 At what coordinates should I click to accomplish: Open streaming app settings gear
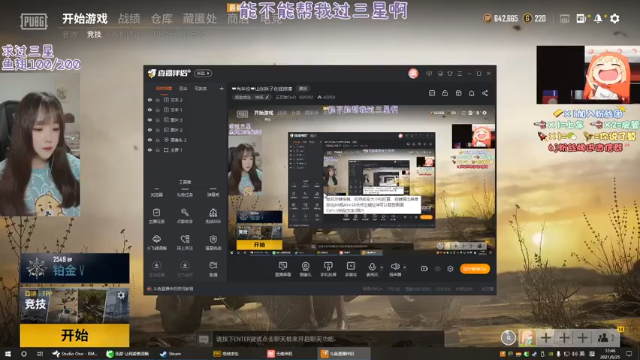pos(450,269)
